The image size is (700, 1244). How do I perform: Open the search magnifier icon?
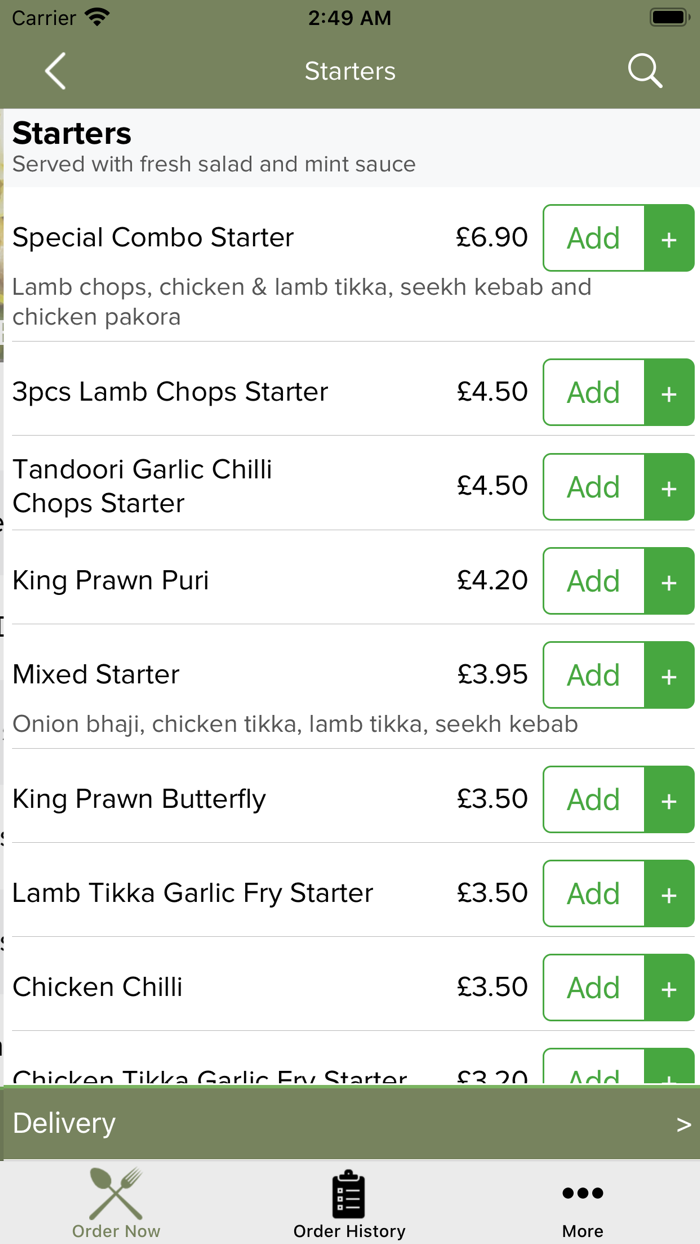click(x=644, y=71)
